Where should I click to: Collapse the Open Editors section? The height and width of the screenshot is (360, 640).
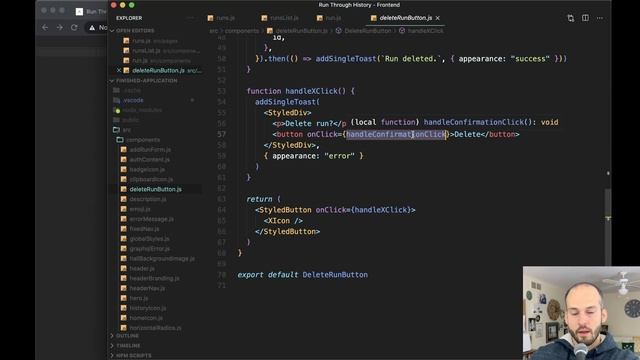coord(135,31)
